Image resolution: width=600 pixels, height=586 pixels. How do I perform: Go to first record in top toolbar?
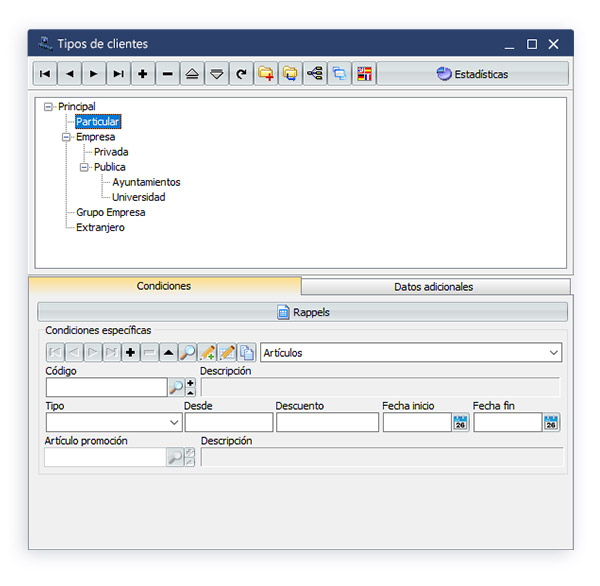point(46,74)
